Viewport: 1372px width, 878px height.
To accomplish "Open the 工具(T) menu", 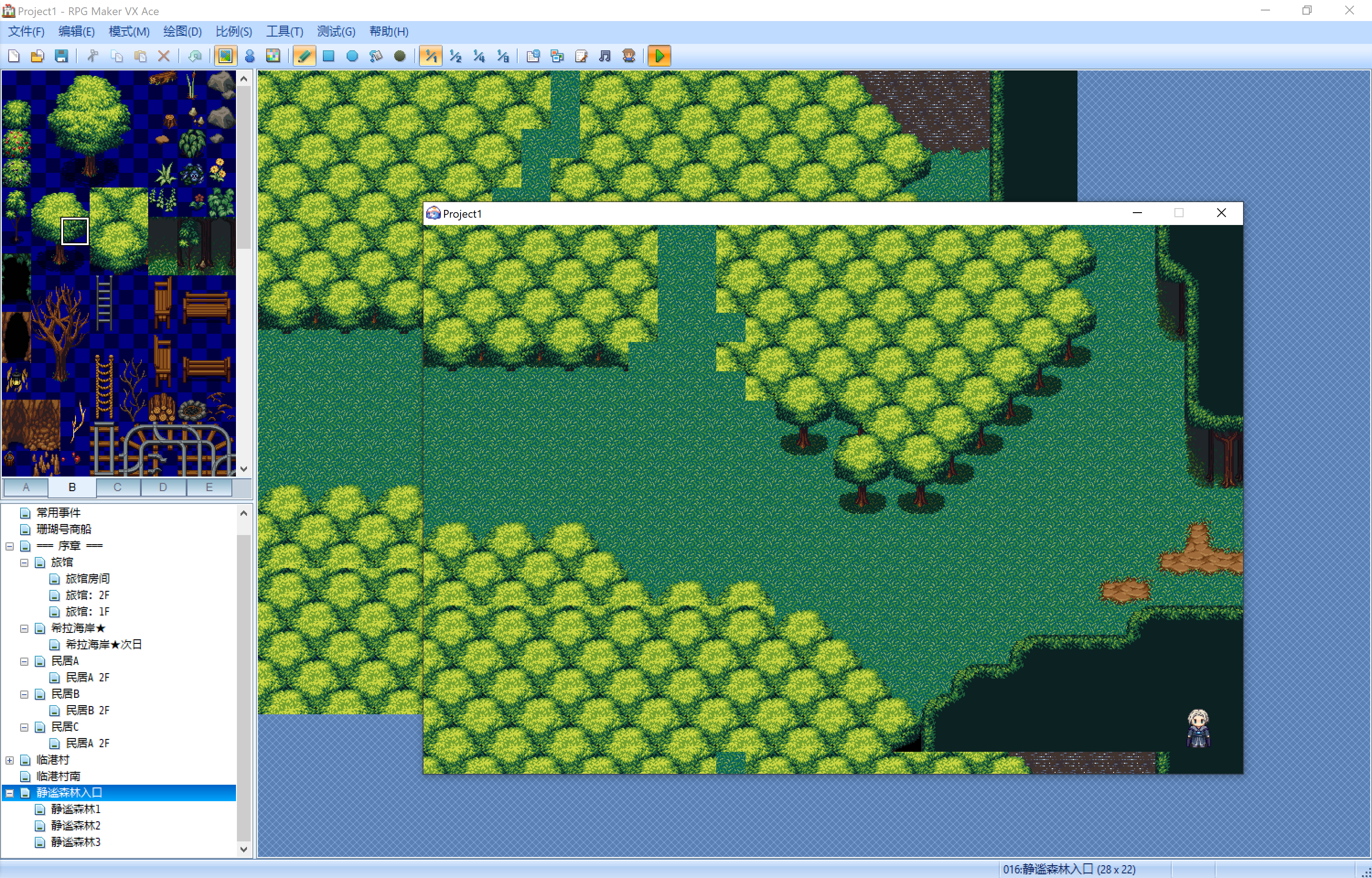I will pos(284,32).
